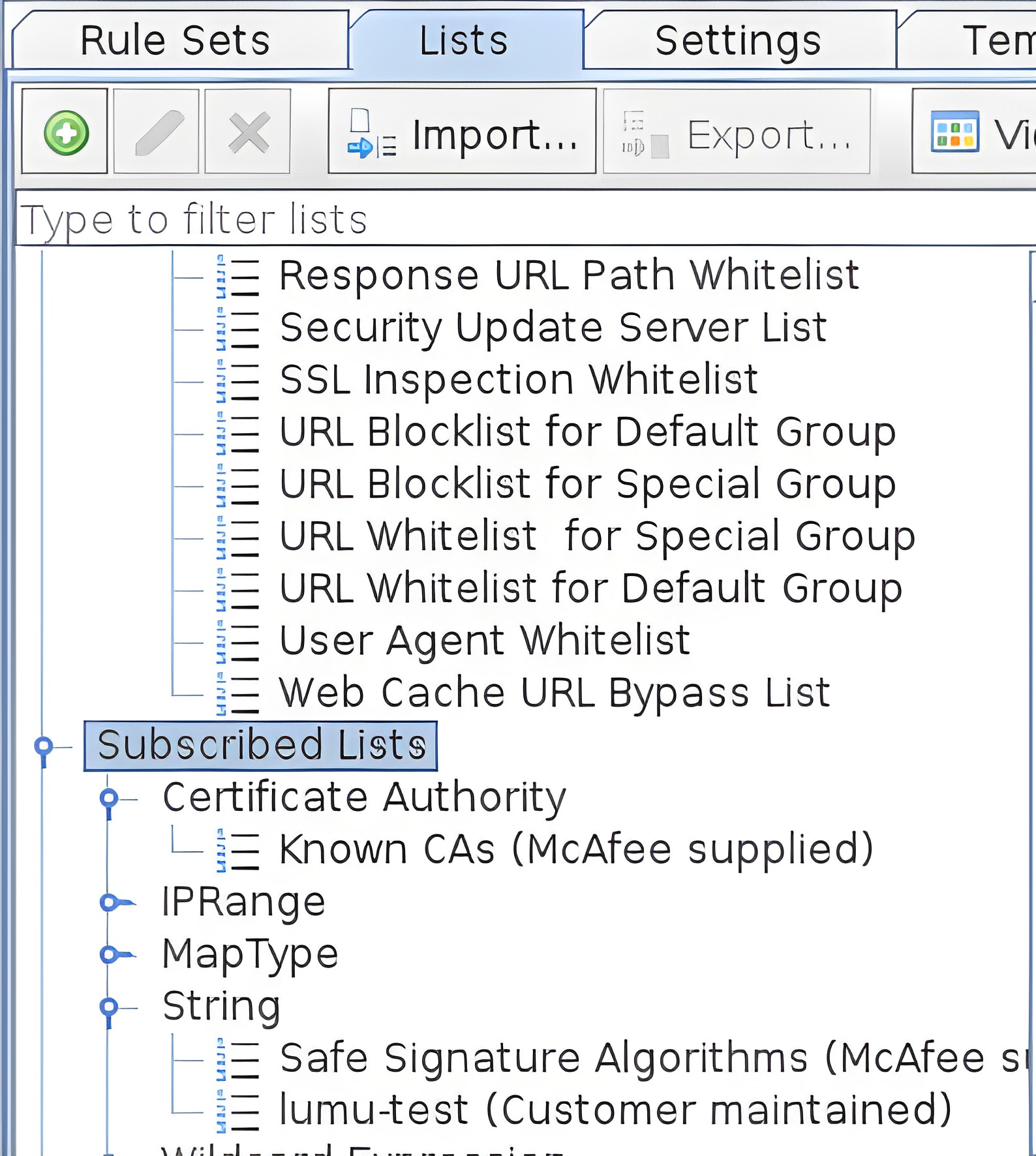The image size is (1036, 1156).
Task: Expand the IPRange node
Action: tap(109, 903)
